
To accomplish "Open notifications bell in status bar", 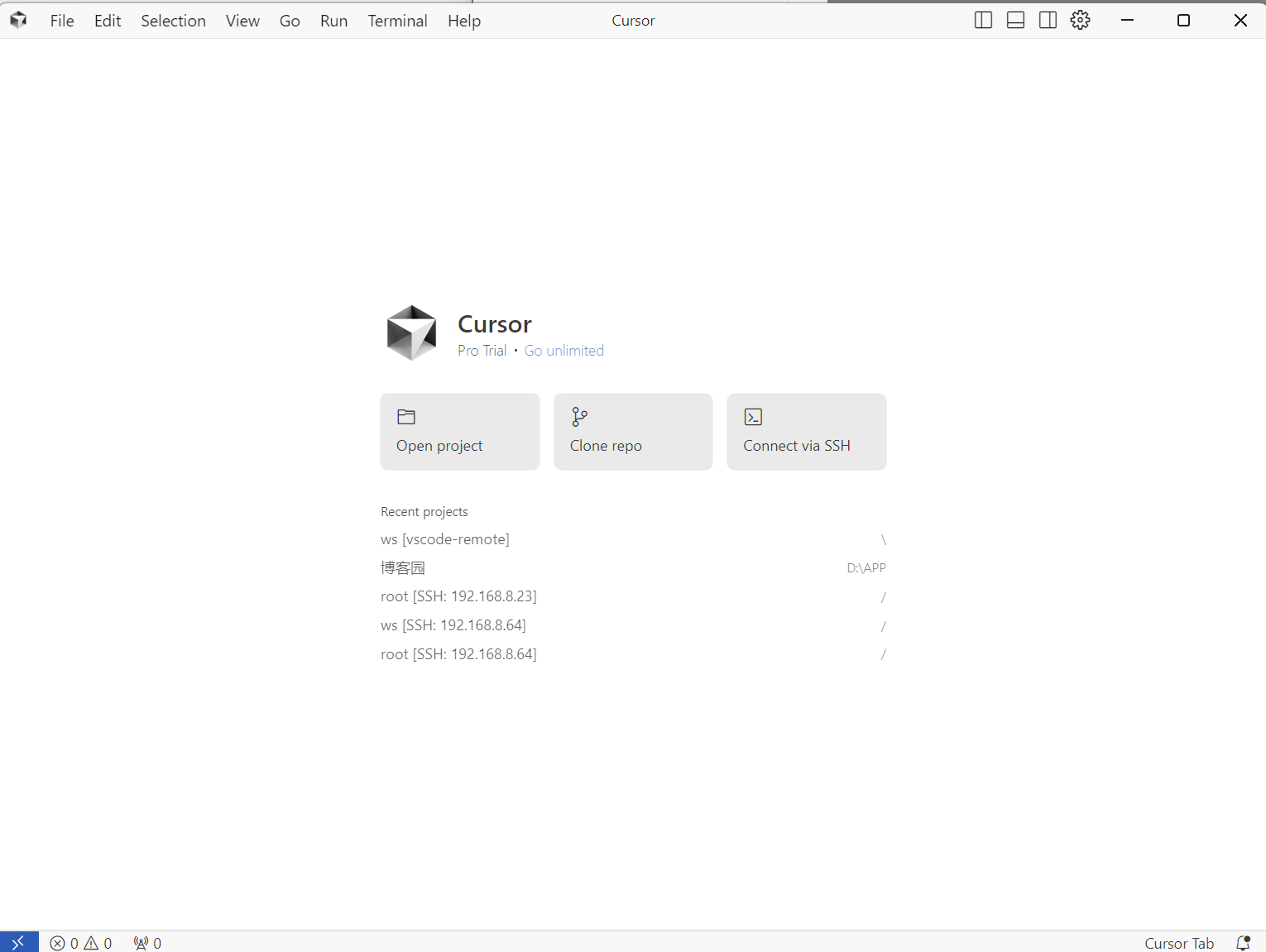I will (x=1243, y=943).
